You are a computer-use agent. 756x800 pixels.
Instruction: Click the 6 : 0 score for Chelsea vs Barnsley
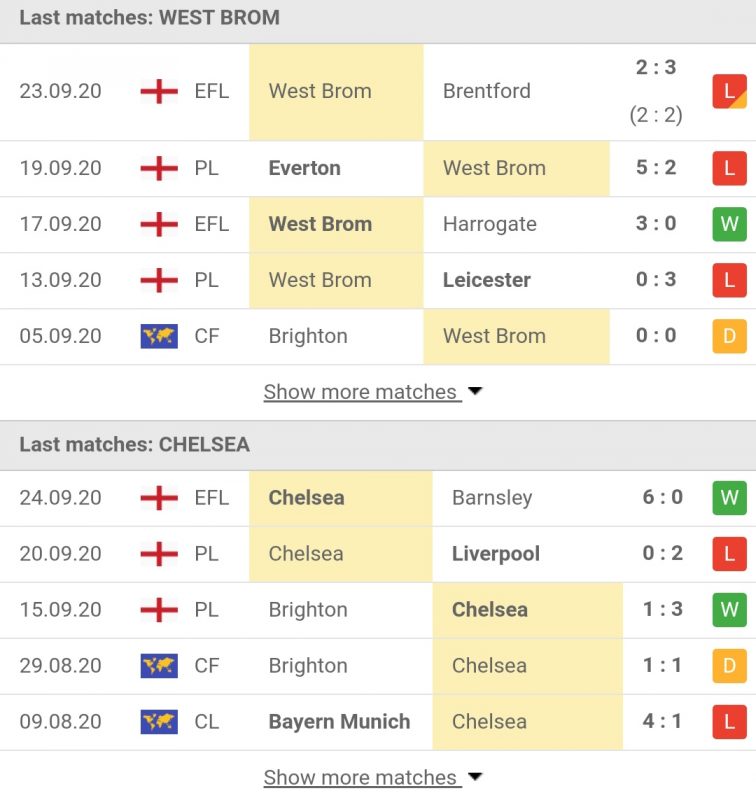coord(663,498)
